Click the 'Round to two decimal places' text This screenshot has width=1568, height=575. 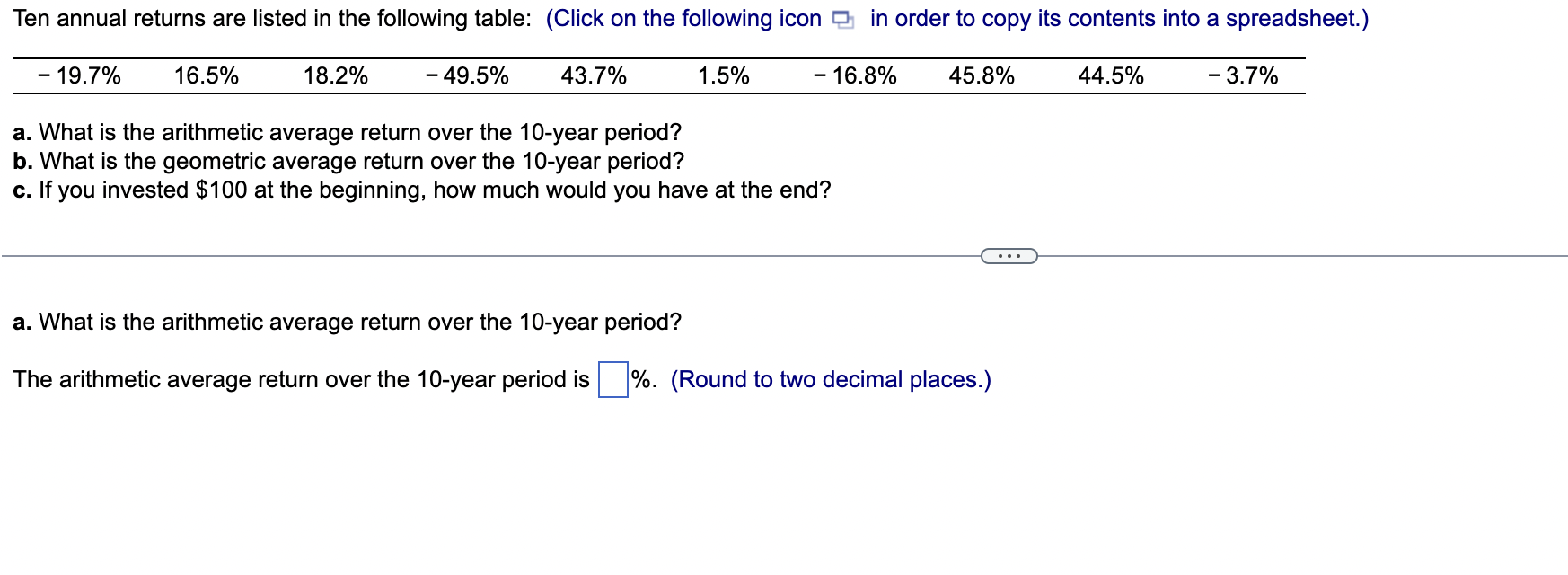(830, 379)
